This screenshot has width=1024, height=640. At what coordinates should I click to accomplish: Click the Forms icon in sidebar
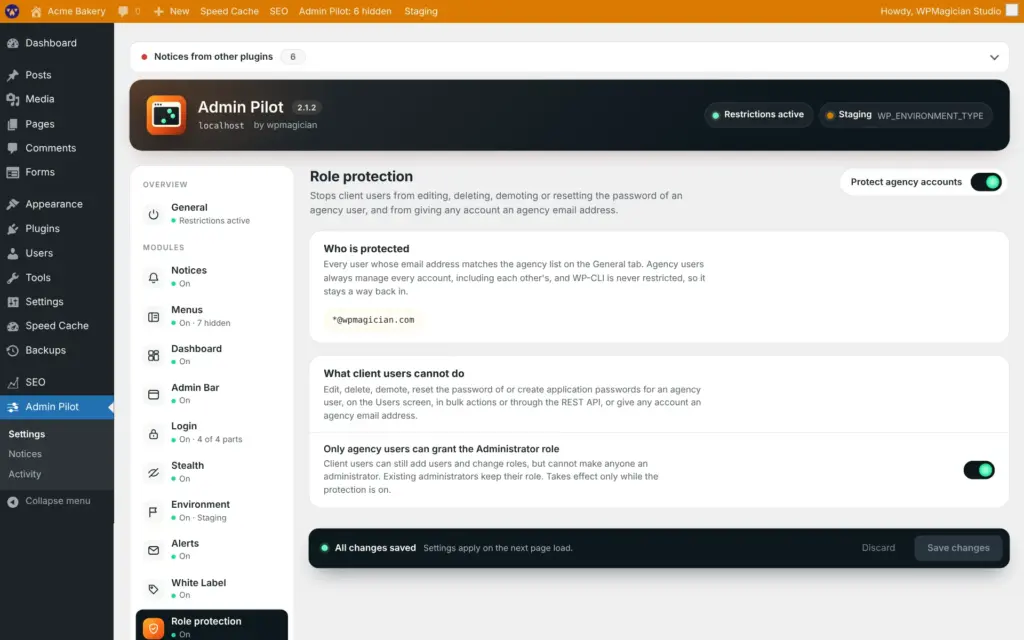point(12,172)
